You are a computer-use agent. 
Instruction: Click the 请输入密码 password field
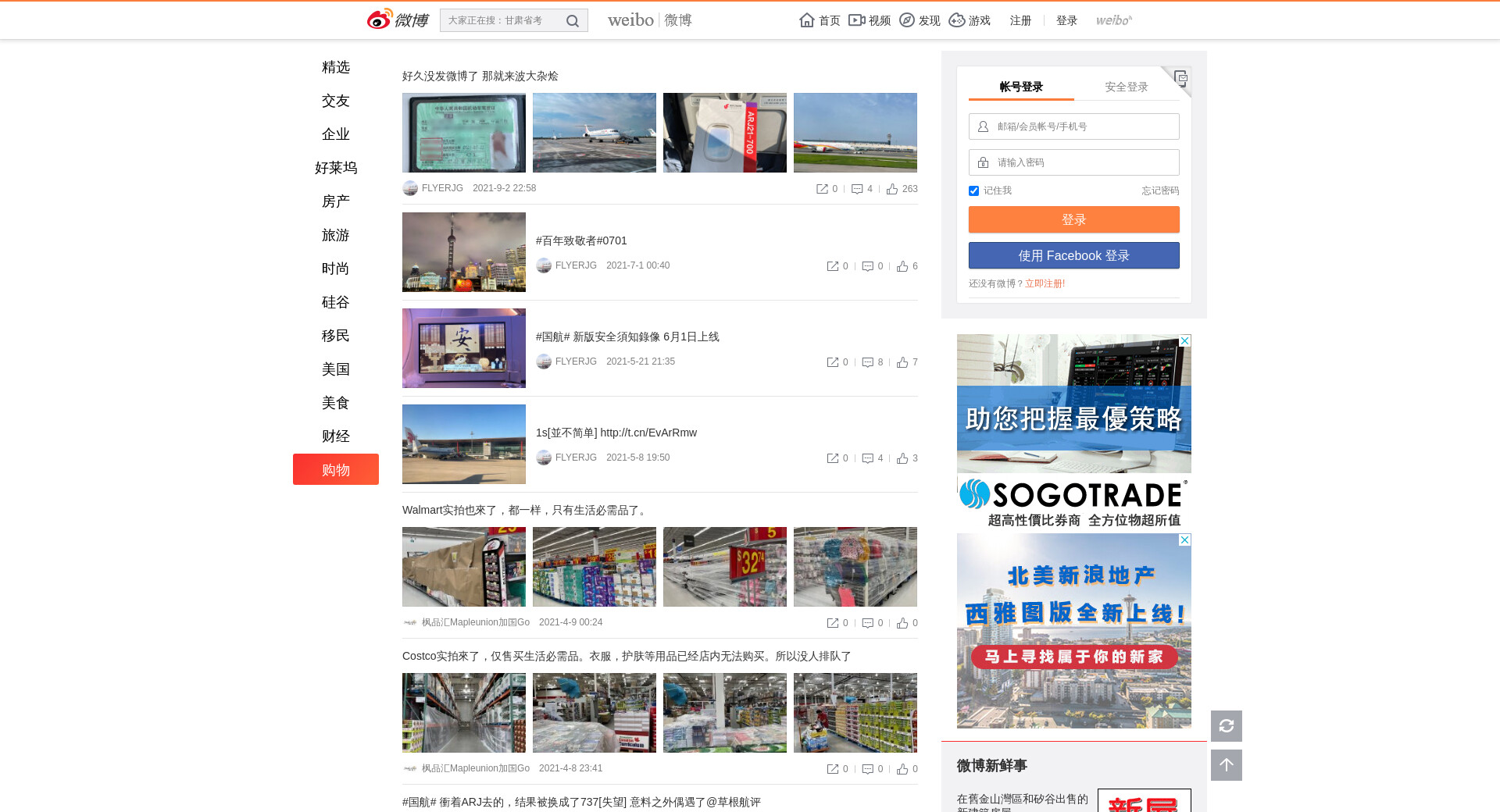1074,162
